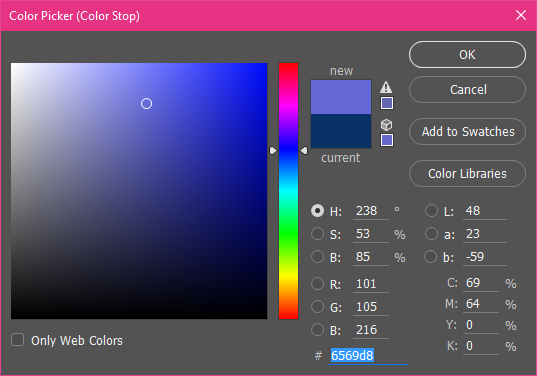Click the H value field showing 238

tap(371, 211)
